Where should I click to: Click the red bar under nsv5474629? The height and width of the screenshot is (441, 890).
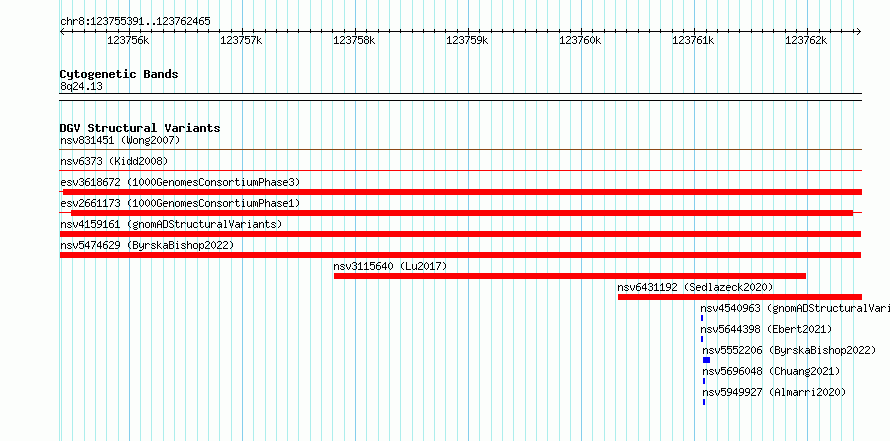click(x=460, y=255)
